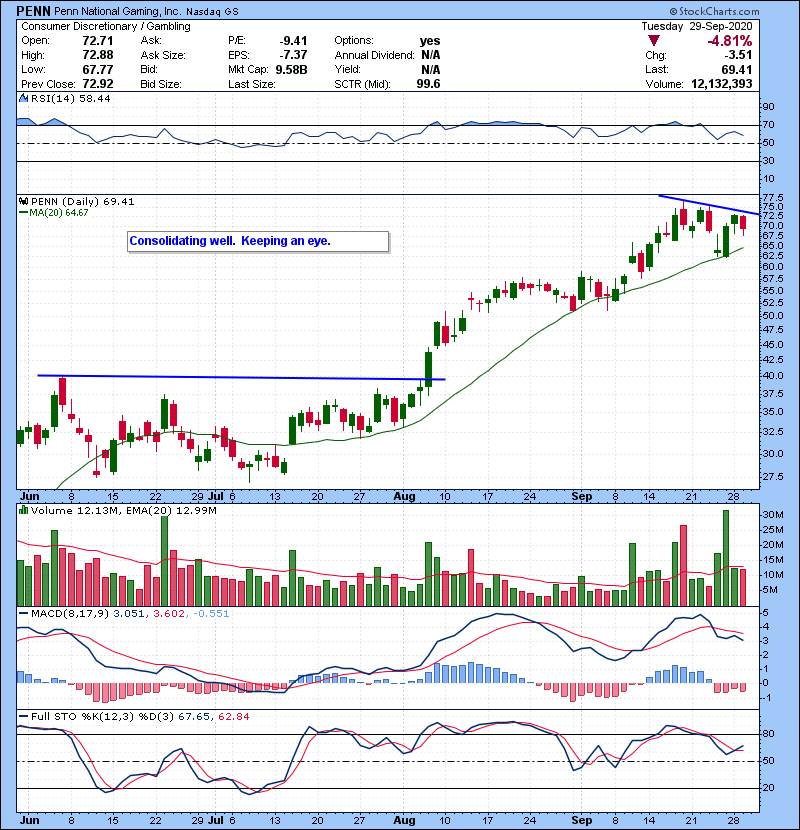Click the Jun label on price axis

[30, 497]
